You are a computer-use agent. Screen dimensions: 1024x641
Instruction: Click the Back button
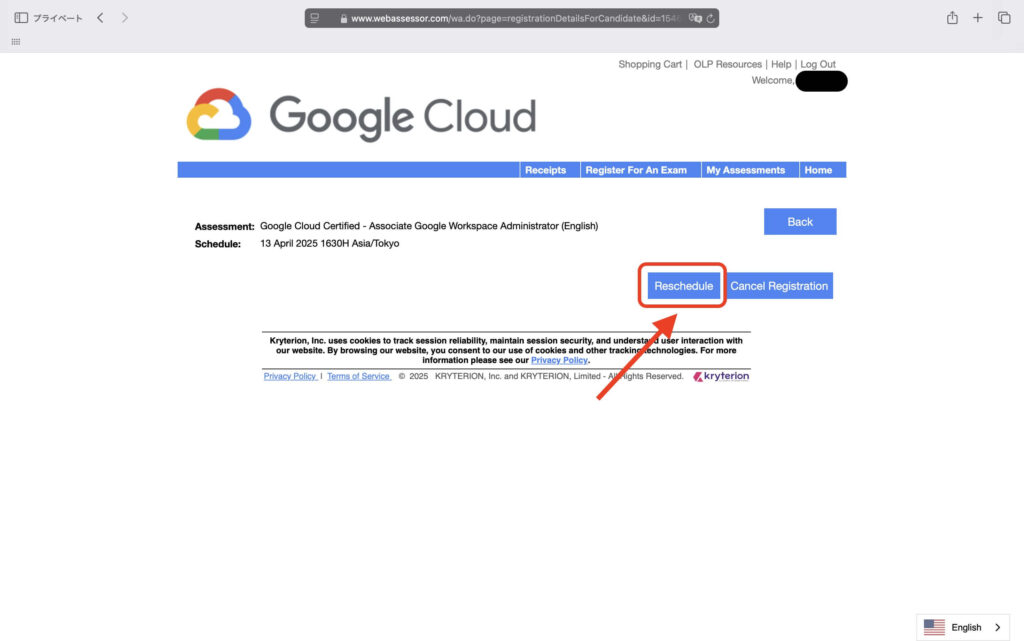click(x=800, y=222)
